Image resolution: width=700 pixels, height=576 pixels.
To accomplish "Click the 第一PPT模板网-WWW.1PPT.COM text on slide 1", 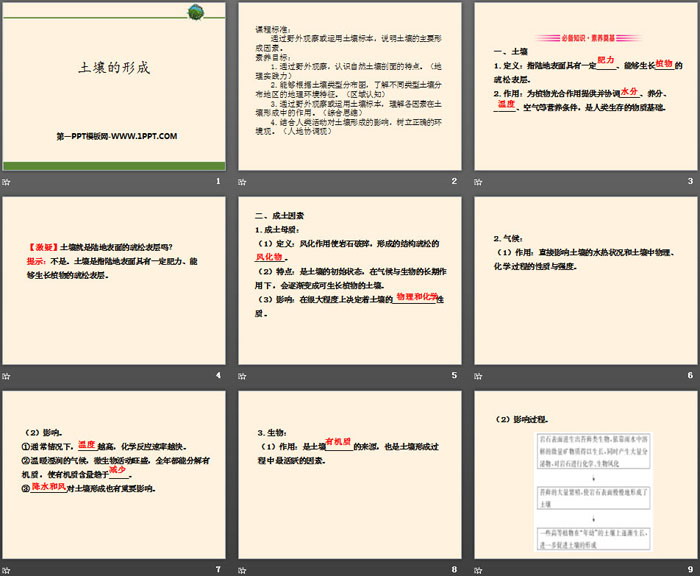I will click(x=117, y=136).
